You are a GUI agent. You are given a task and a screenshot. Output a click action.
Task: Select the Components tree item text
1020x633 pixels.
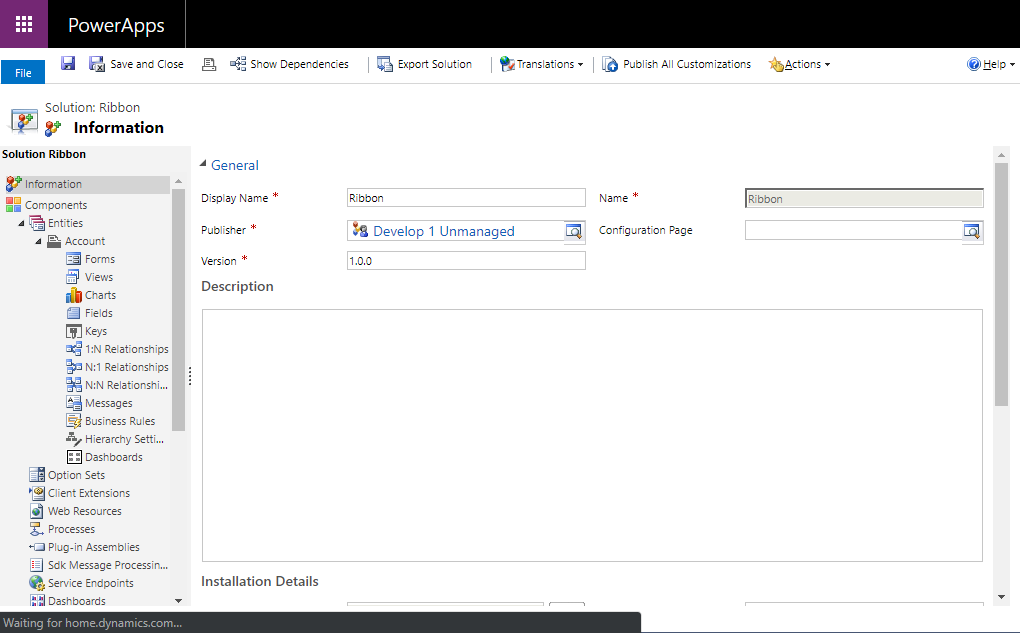[x=56, y=205]
